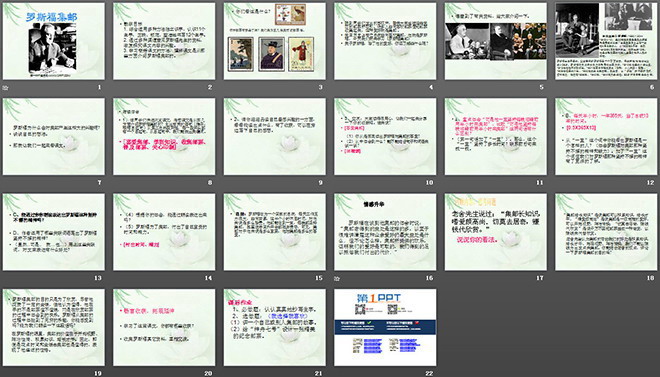660x377 pixels.
Task: Pick slide 12 thumbnail
Action: [606, 137]
